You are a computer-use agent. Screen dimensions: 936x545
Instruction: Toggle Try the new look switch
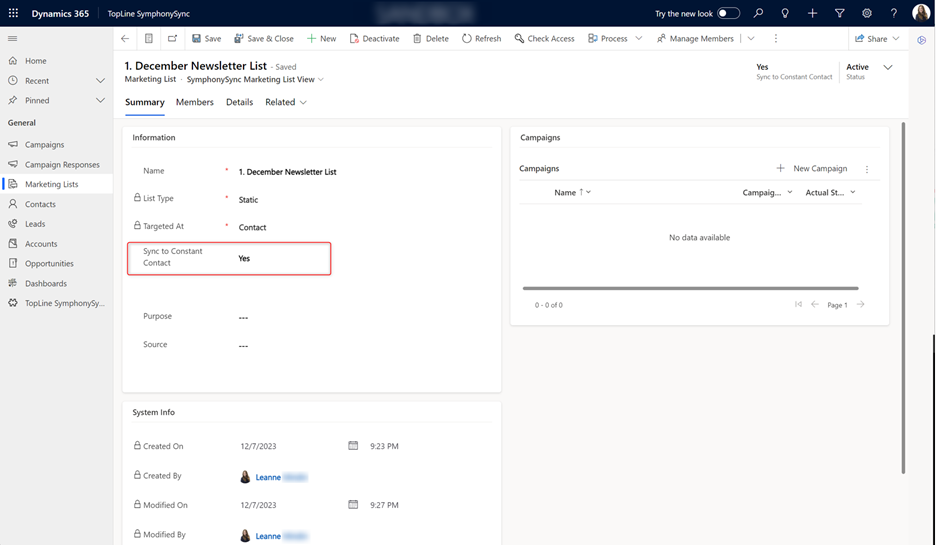pos(728,13)
